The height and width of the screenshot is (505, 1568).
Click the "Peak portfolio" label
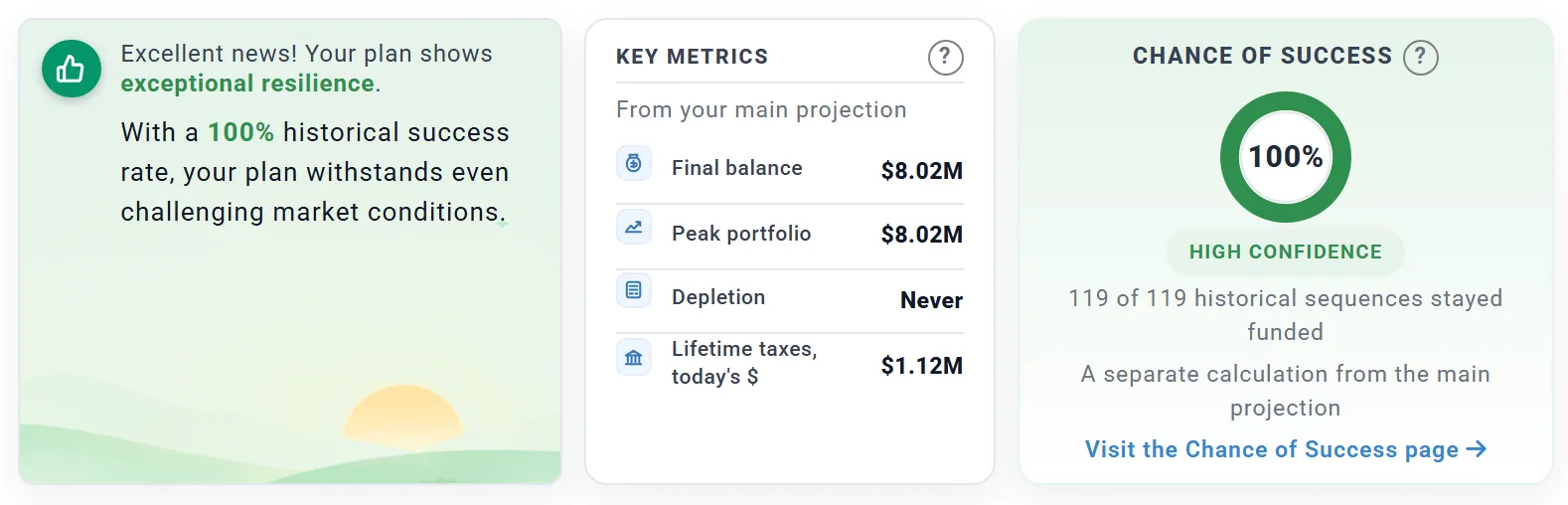[x=741, y=234]
